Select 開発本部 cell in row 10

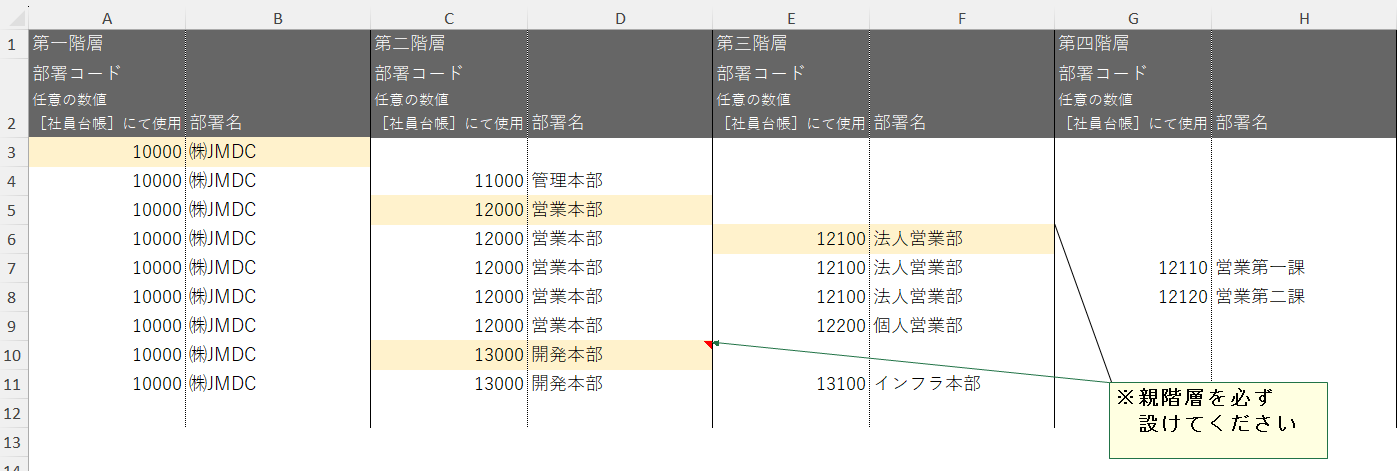coord(620,355)
